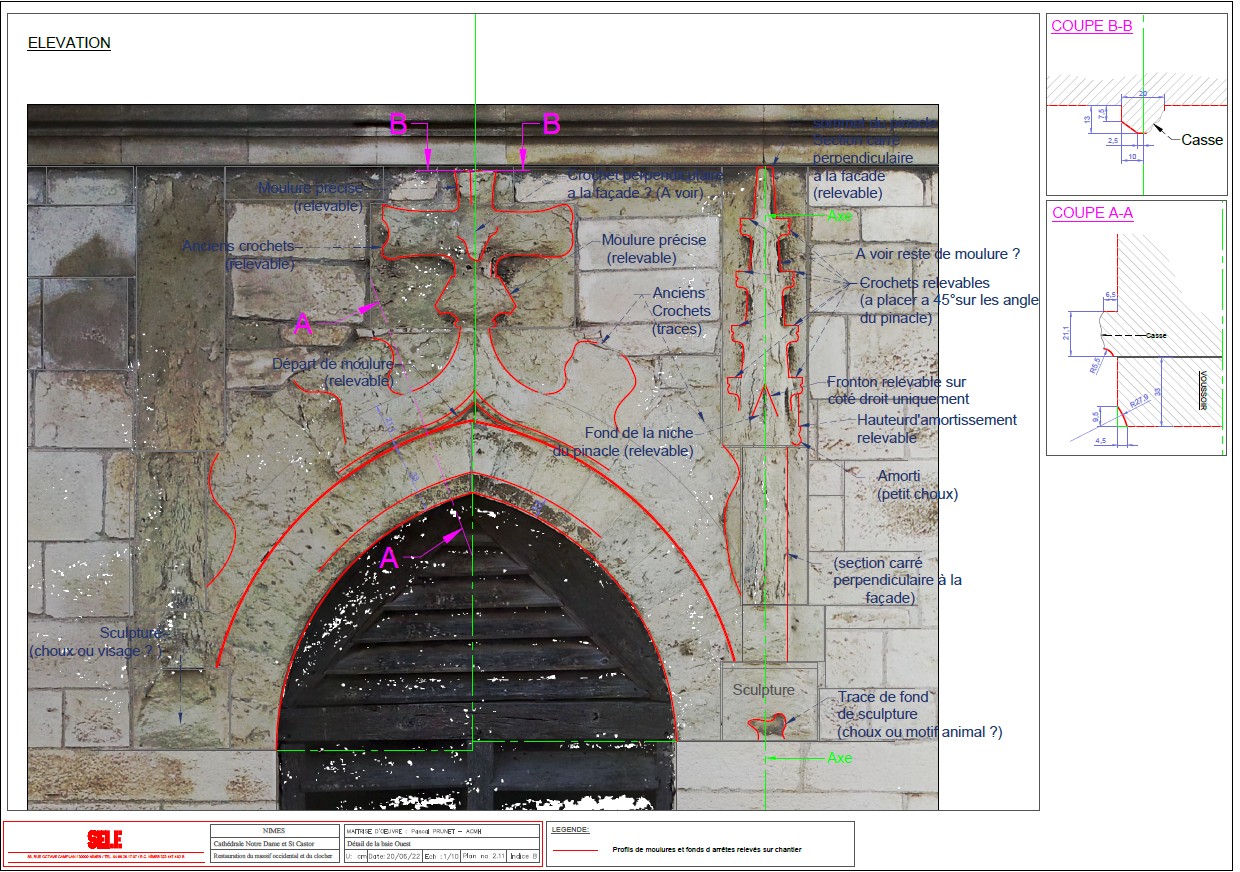Select the VOUSSOIR label in Coupe A-A
Image resolution: width=1240 pixels, height=872 pixels.
(x=1204, y=391)
